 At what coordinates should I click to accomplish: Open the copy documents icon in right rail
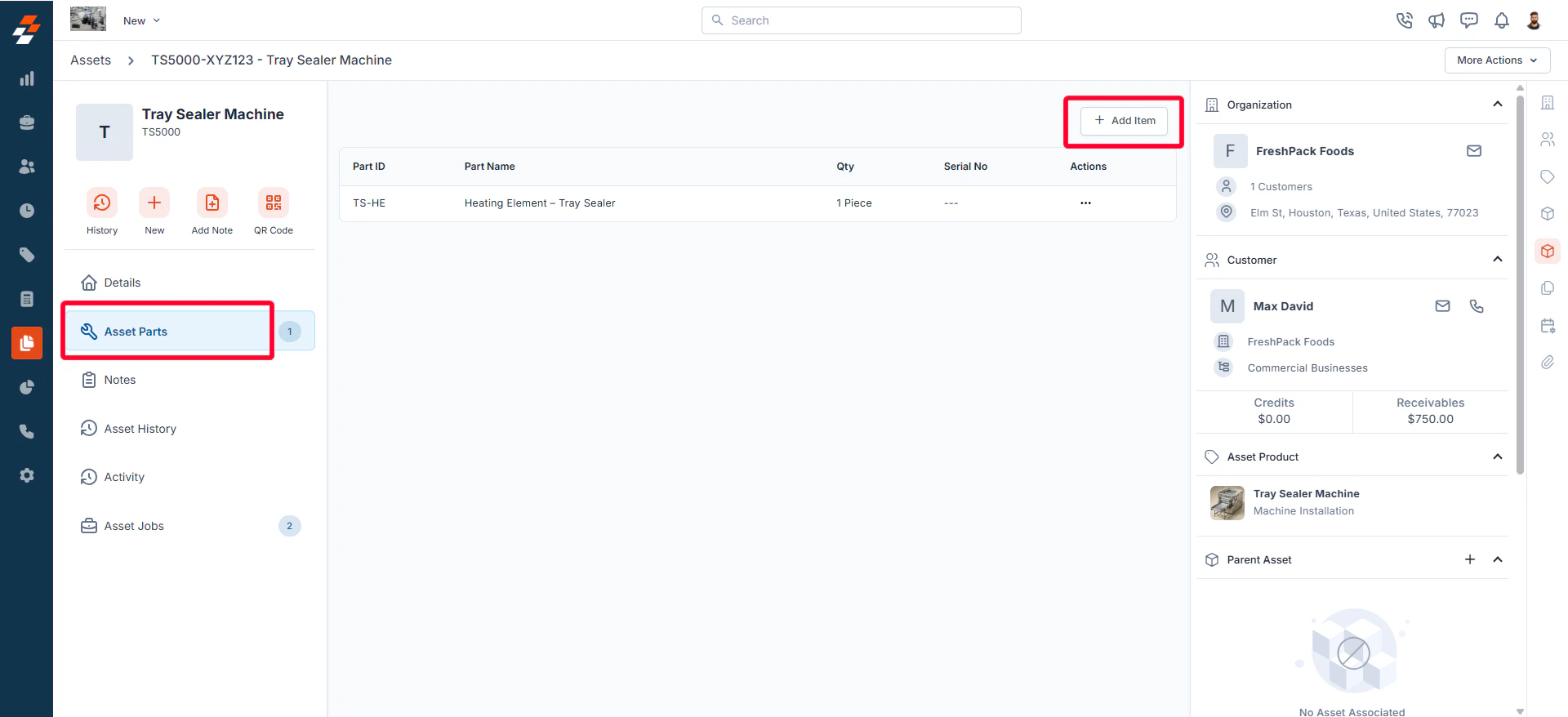(x=1548, y=288)
